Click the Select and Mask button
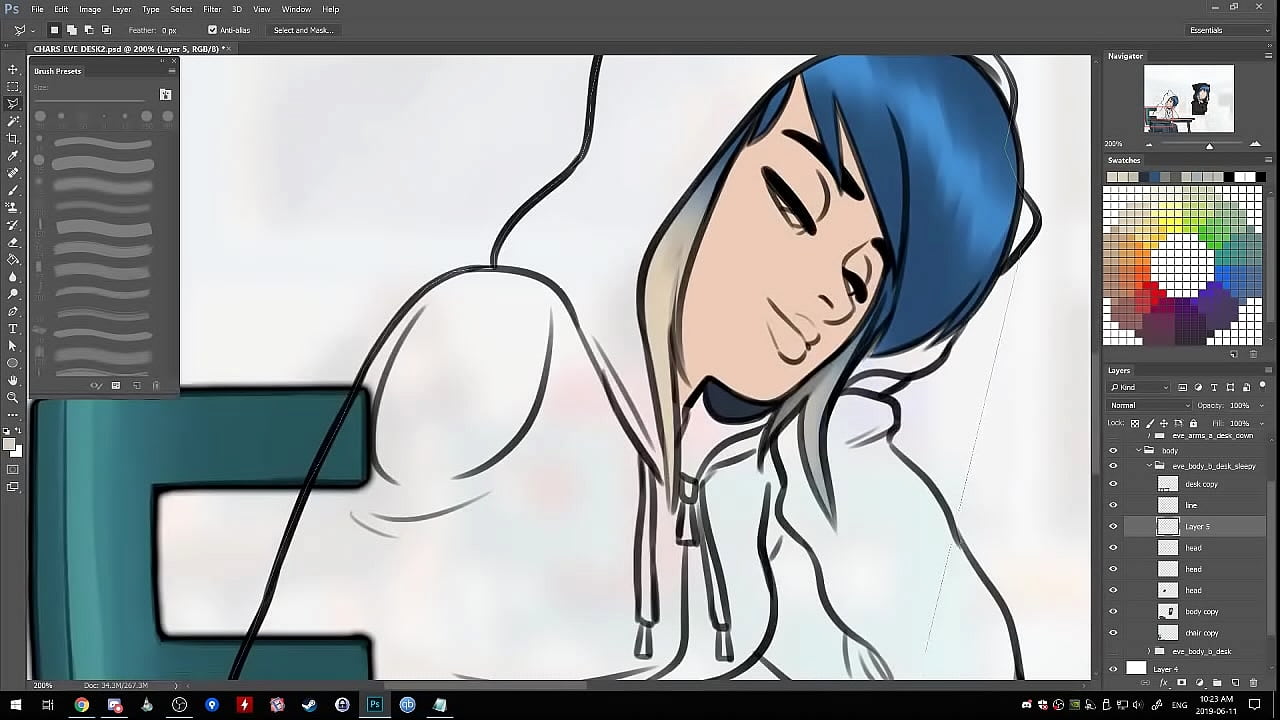Screen dimensions: 1280x720 [x=303, y=30]
